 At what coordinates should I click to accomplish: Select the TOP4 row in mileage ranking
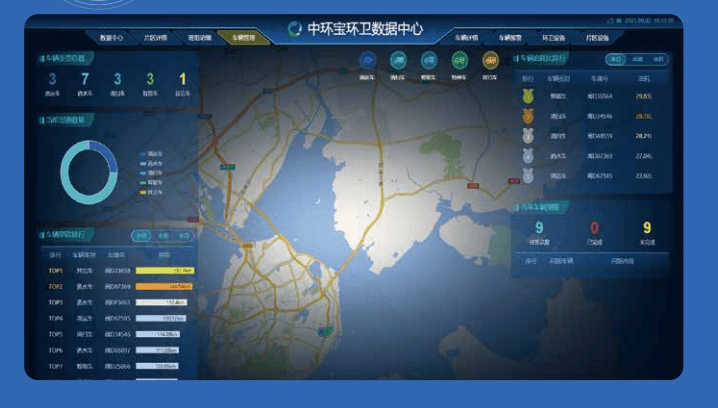pos(119,318)
